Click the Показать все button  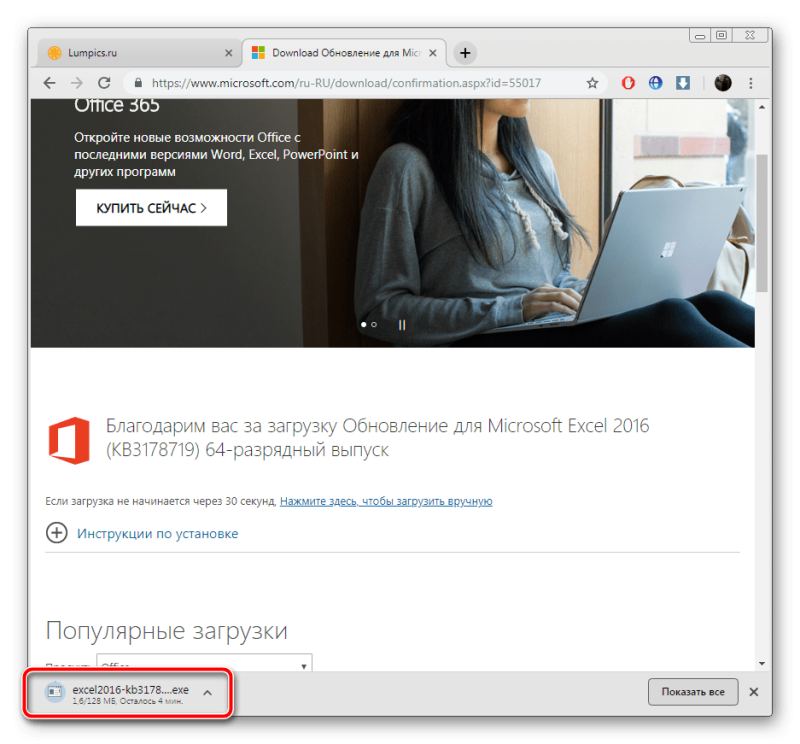(x=693, y=692)
